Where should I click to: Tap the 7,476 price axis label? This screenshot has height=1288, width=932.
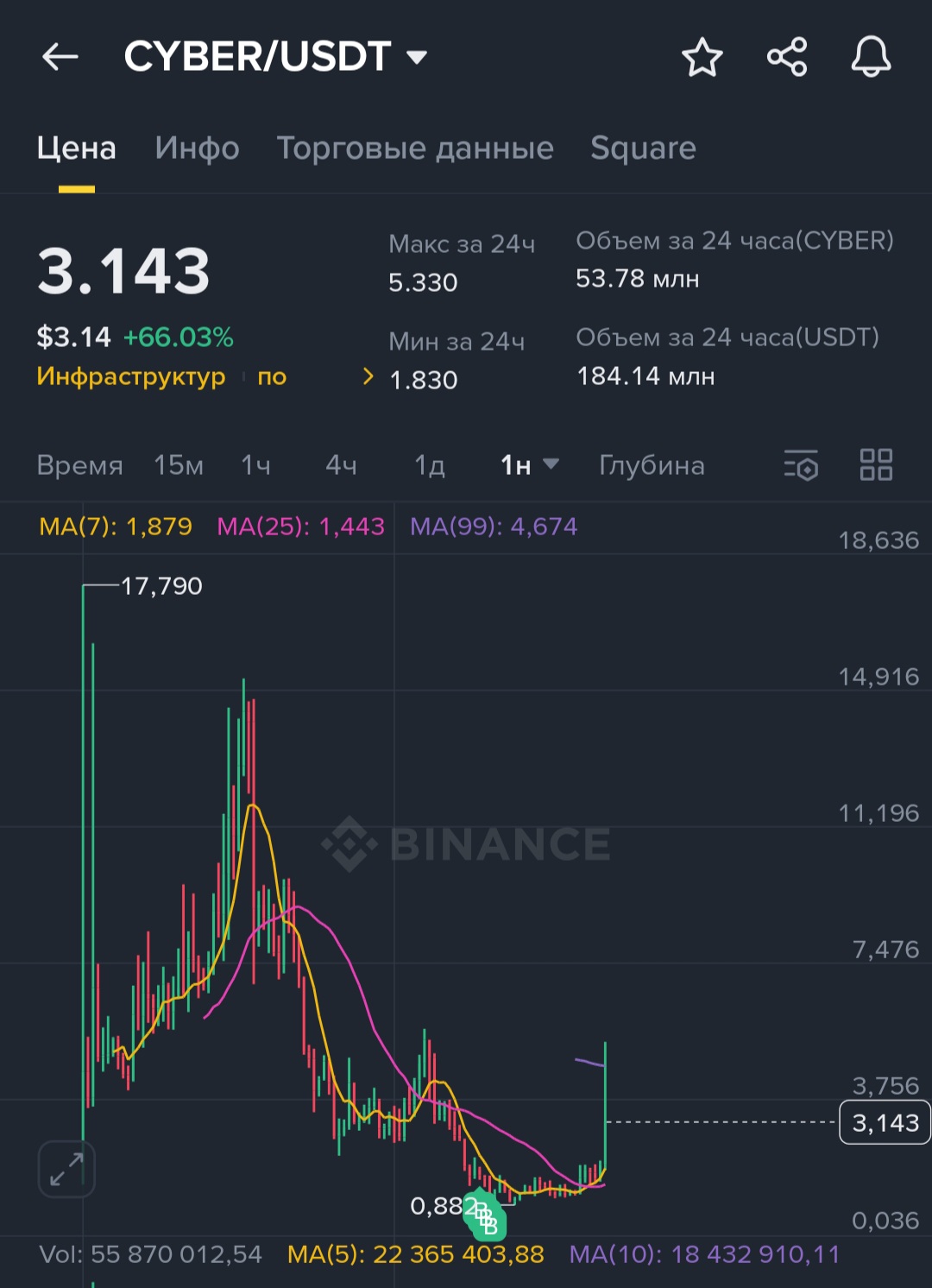(885, 950)
